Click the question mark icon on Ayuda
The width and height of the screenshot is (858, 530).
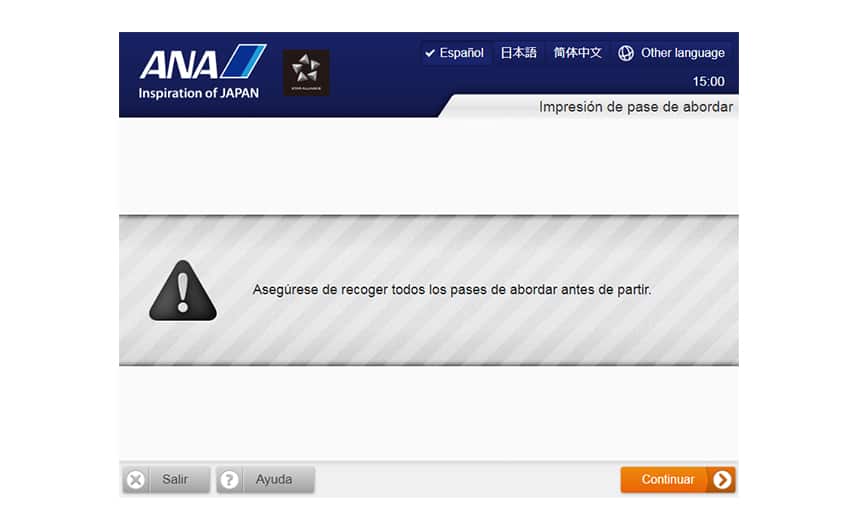[229, 480]
